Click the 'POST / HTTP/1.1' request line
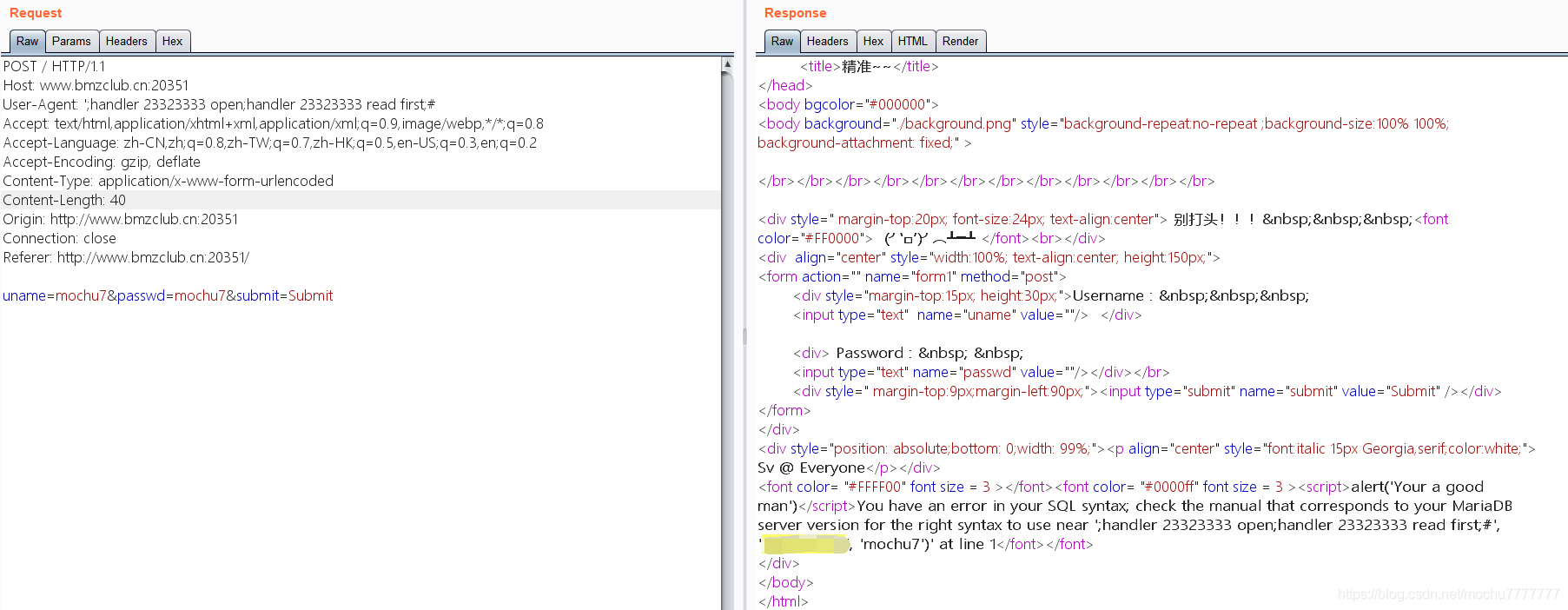The height and width of the screenshot is (610, 1568). tap(54, 66)
